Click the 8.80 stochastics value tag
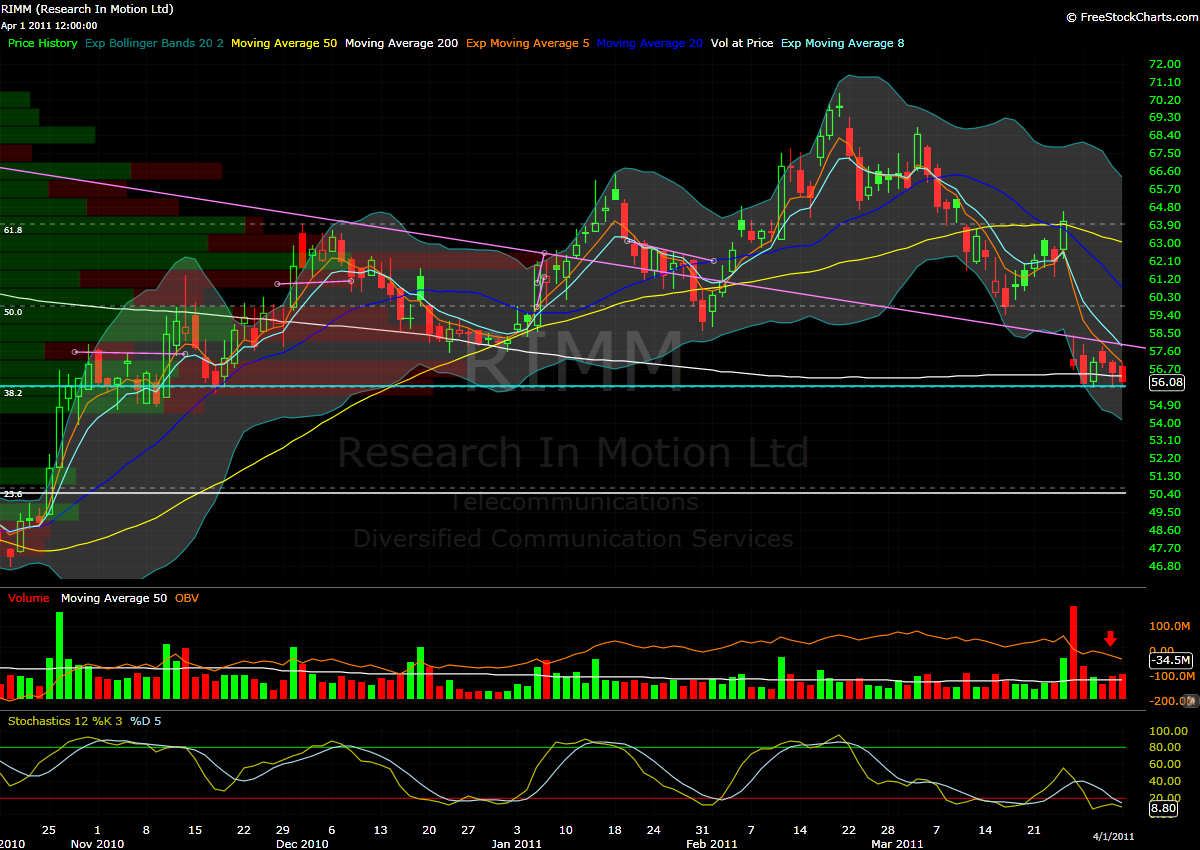 (x=1164, y=807)
